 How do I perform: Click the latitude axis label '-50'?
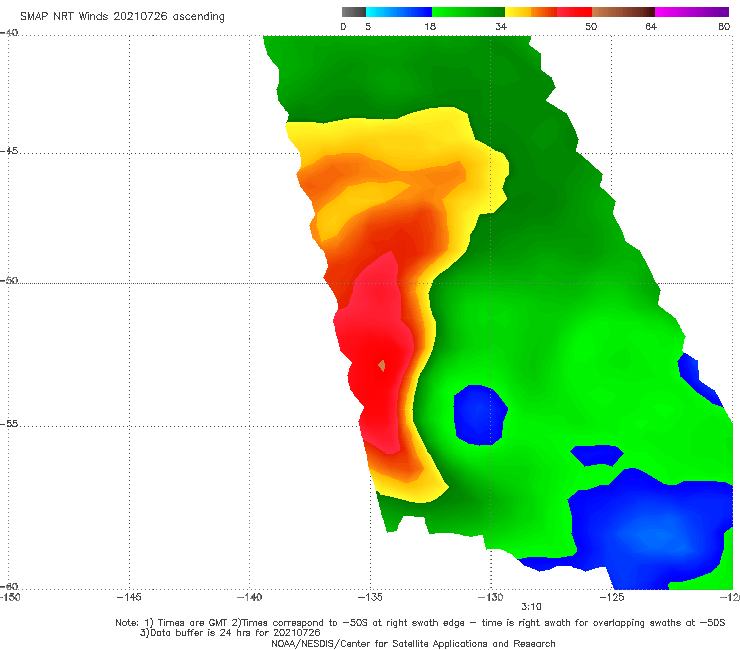click(x=9, y=281)
